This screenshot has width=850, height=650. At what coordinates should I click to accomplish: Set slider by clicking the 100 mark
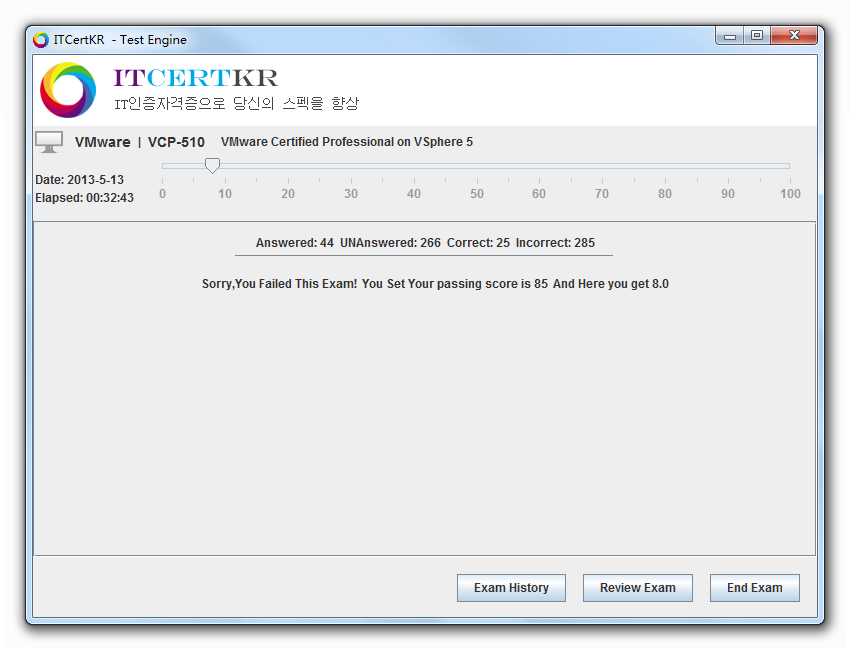tap(789, 166)
